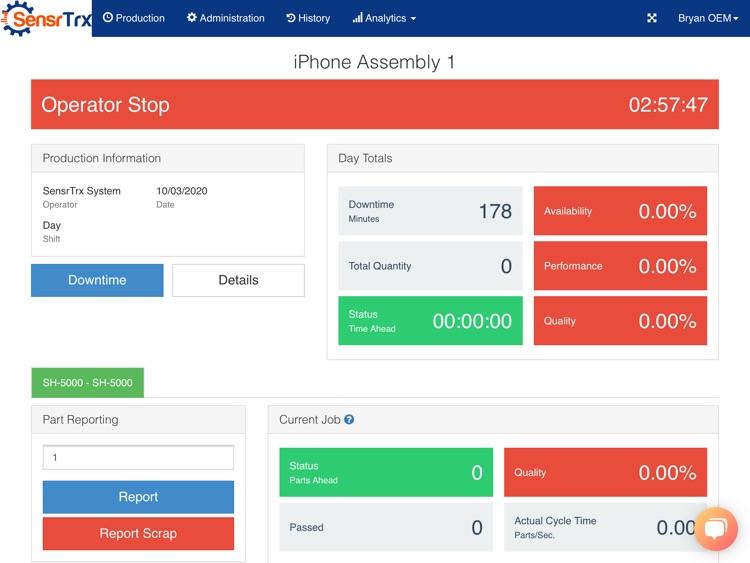Click the blue Report button
Image resolution: width=750 pixels, height=563 pixels.
138,497
